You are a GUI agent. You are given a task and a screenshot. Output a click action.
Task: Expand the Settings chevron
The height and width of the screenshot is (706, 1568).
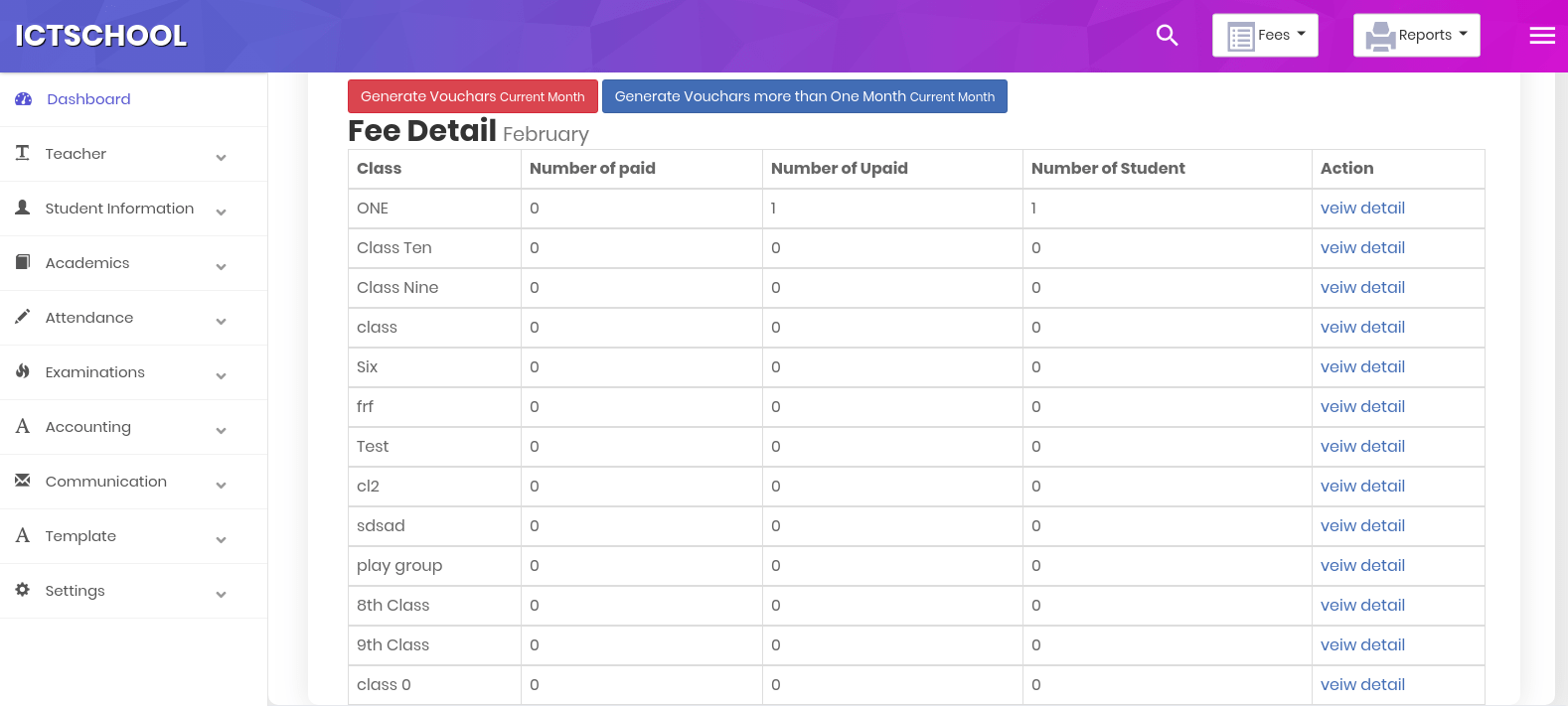[x=221, y=594]
